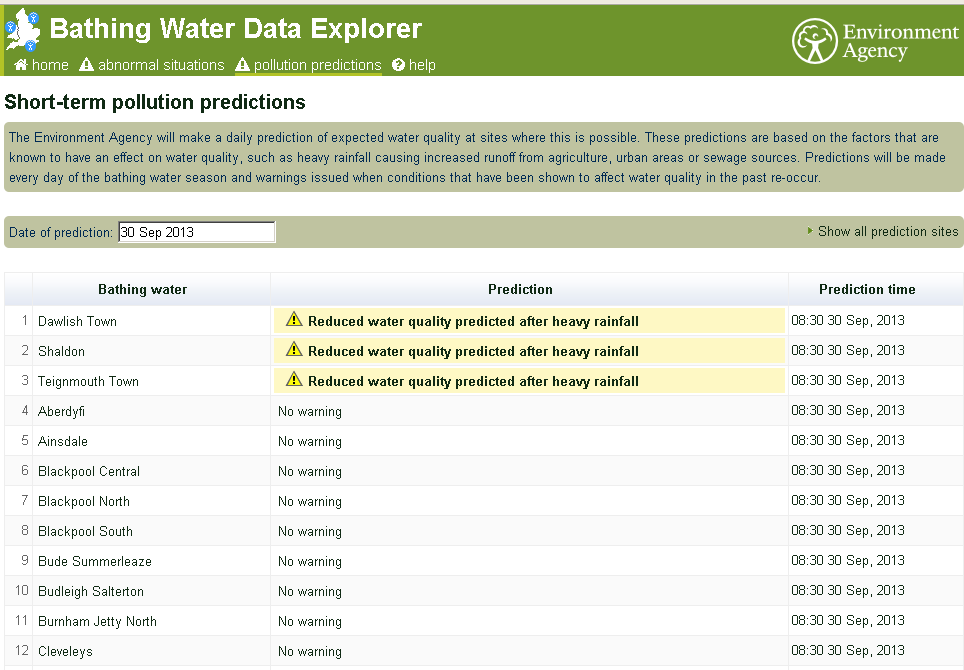Click the Date of prediction field
This screenshot has height=670, width=964.
pyautogui.click(x=196, y=232)
